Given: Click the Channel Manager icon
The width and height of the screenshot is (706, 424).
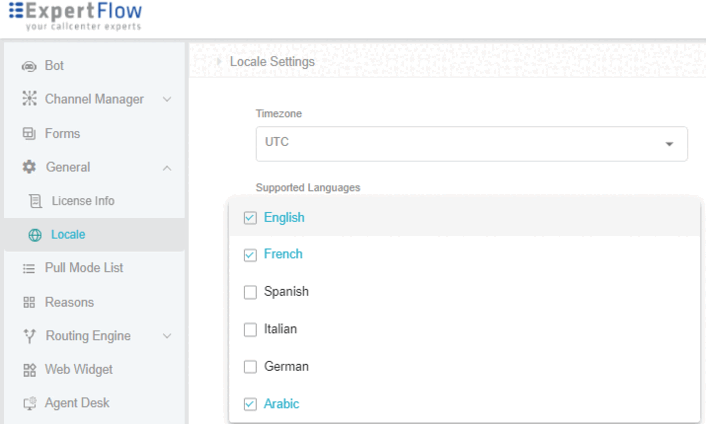Looking at the screenshot, I should tap(29, 99).
